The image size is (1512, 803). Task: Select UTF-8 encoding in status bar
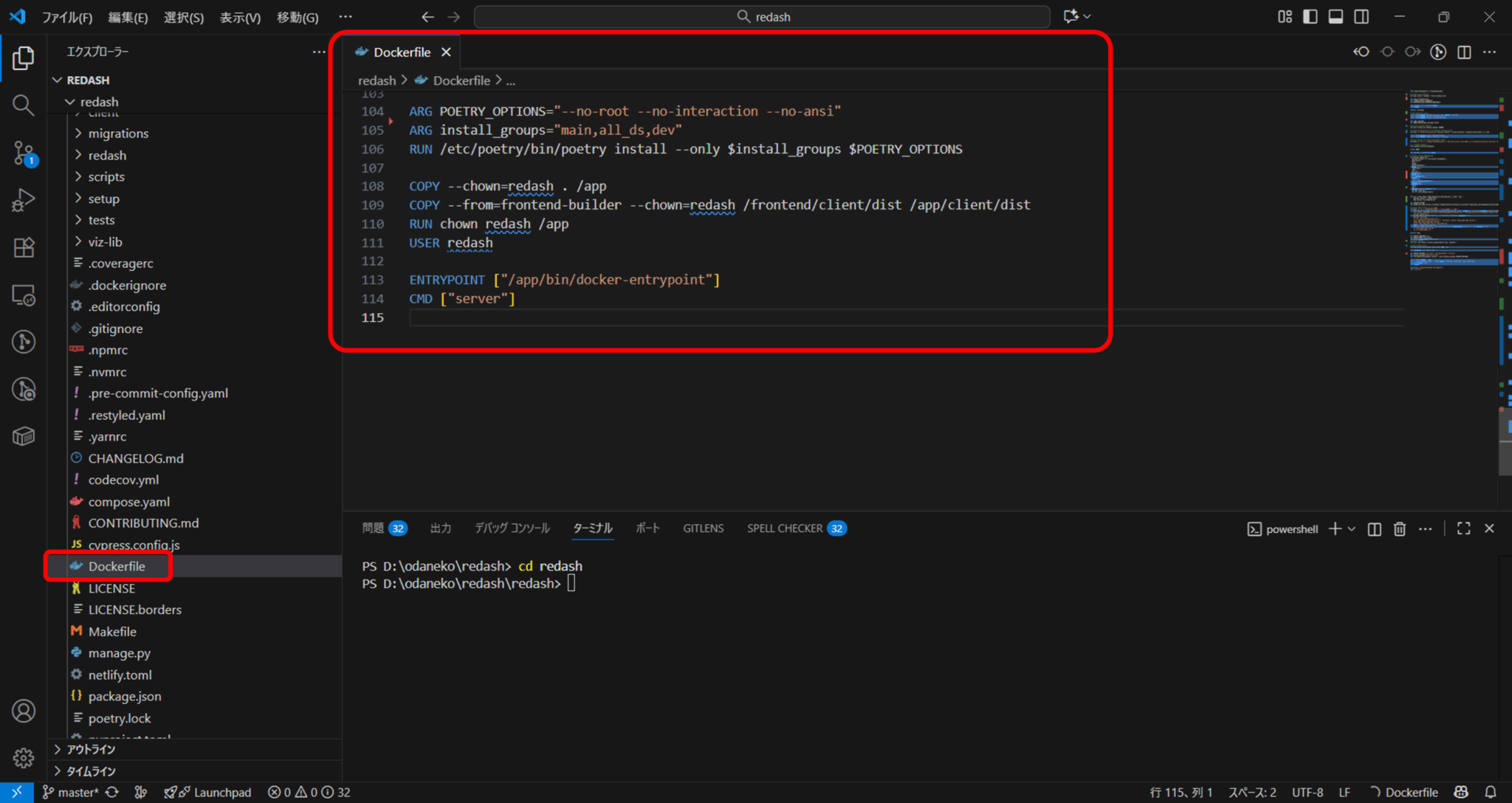1307,792
